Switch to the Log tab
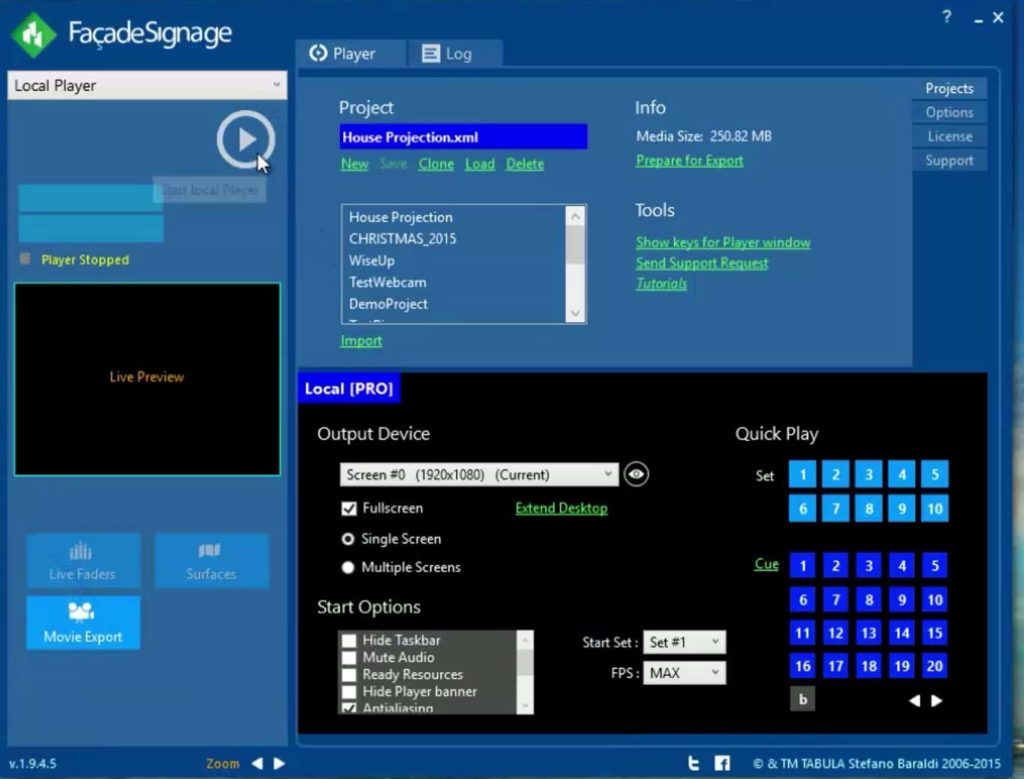The width and height of the screenshot is (1024, 779). point(455,54)
